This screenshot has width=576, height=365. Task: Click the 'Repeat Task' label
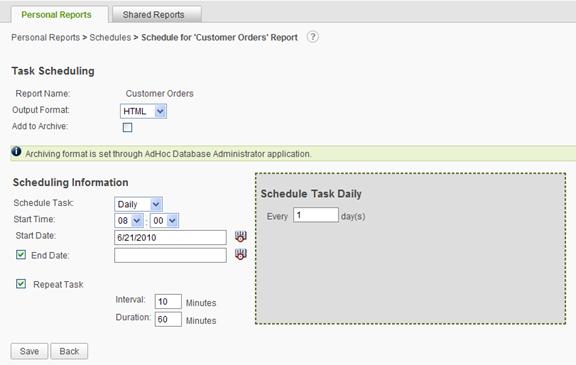click(58, 285)
